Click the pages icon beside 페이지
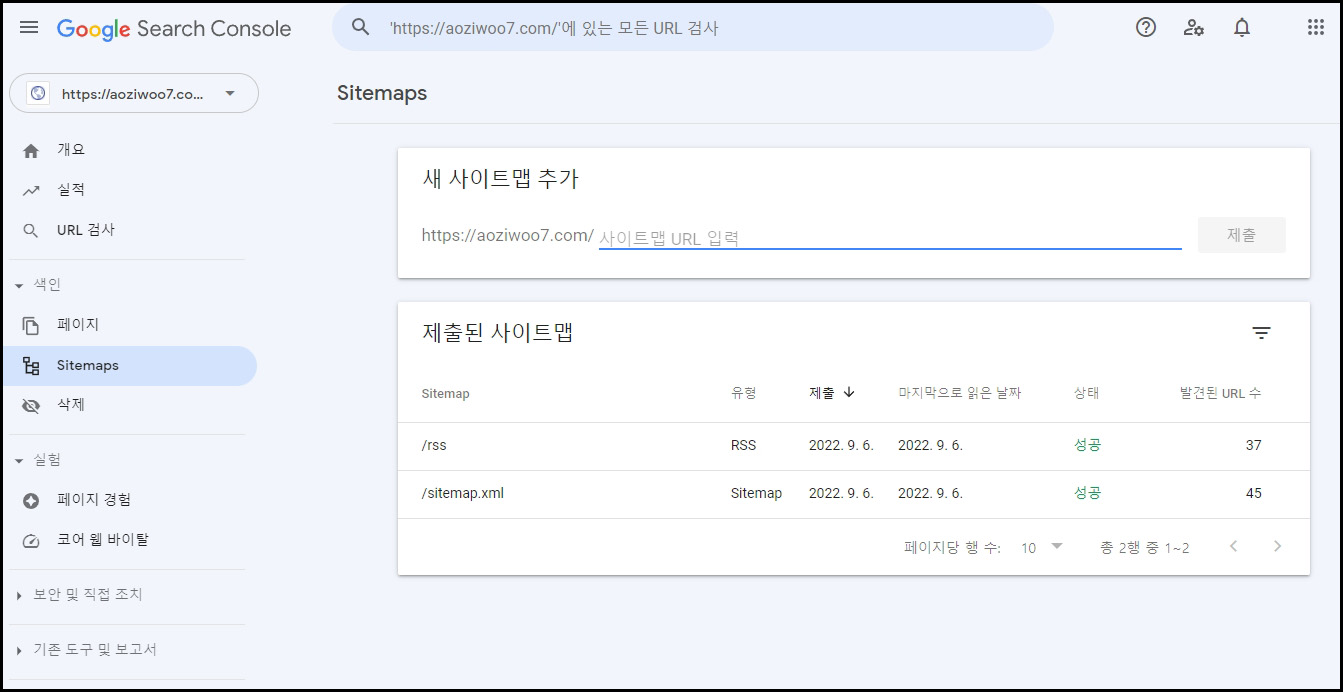 point(31,326)
